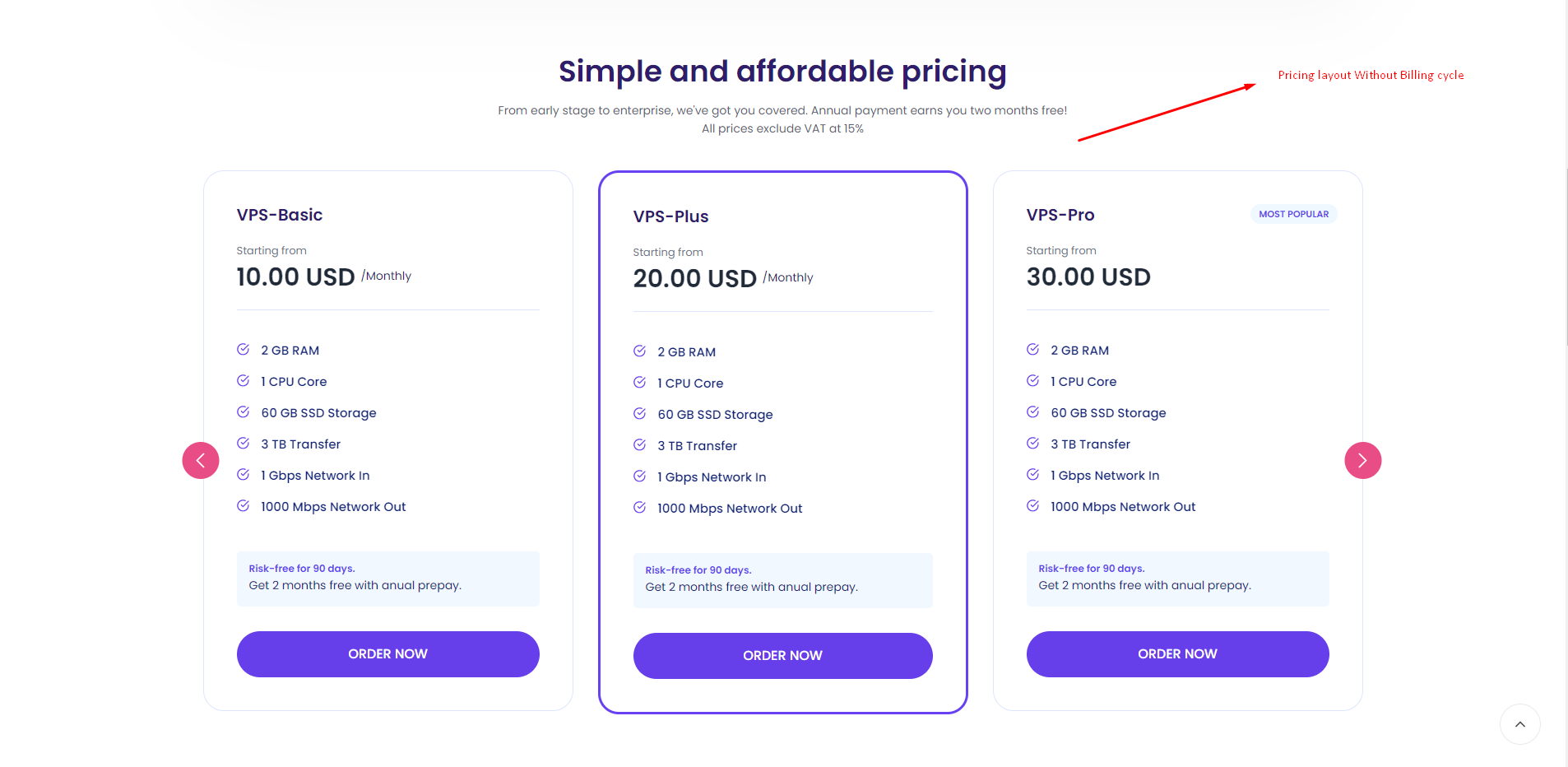Click the VPS-Pro plan heading
1568x767 pixels.
[1060, 215]
